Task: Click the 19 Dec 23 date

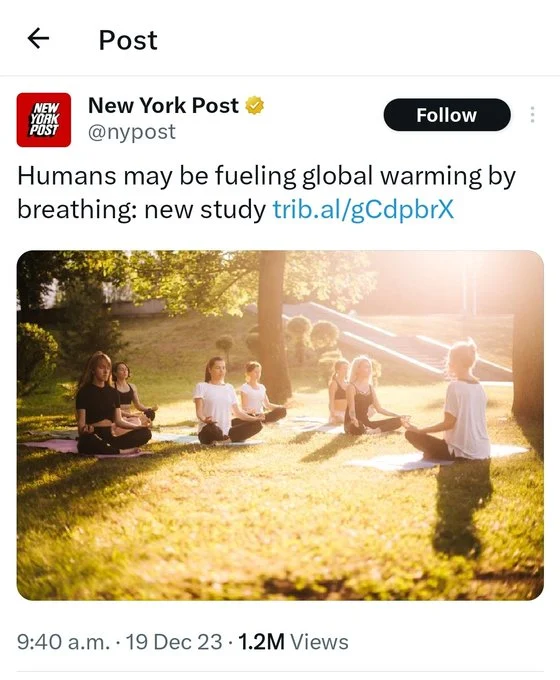Action: (x=174, y=642)
